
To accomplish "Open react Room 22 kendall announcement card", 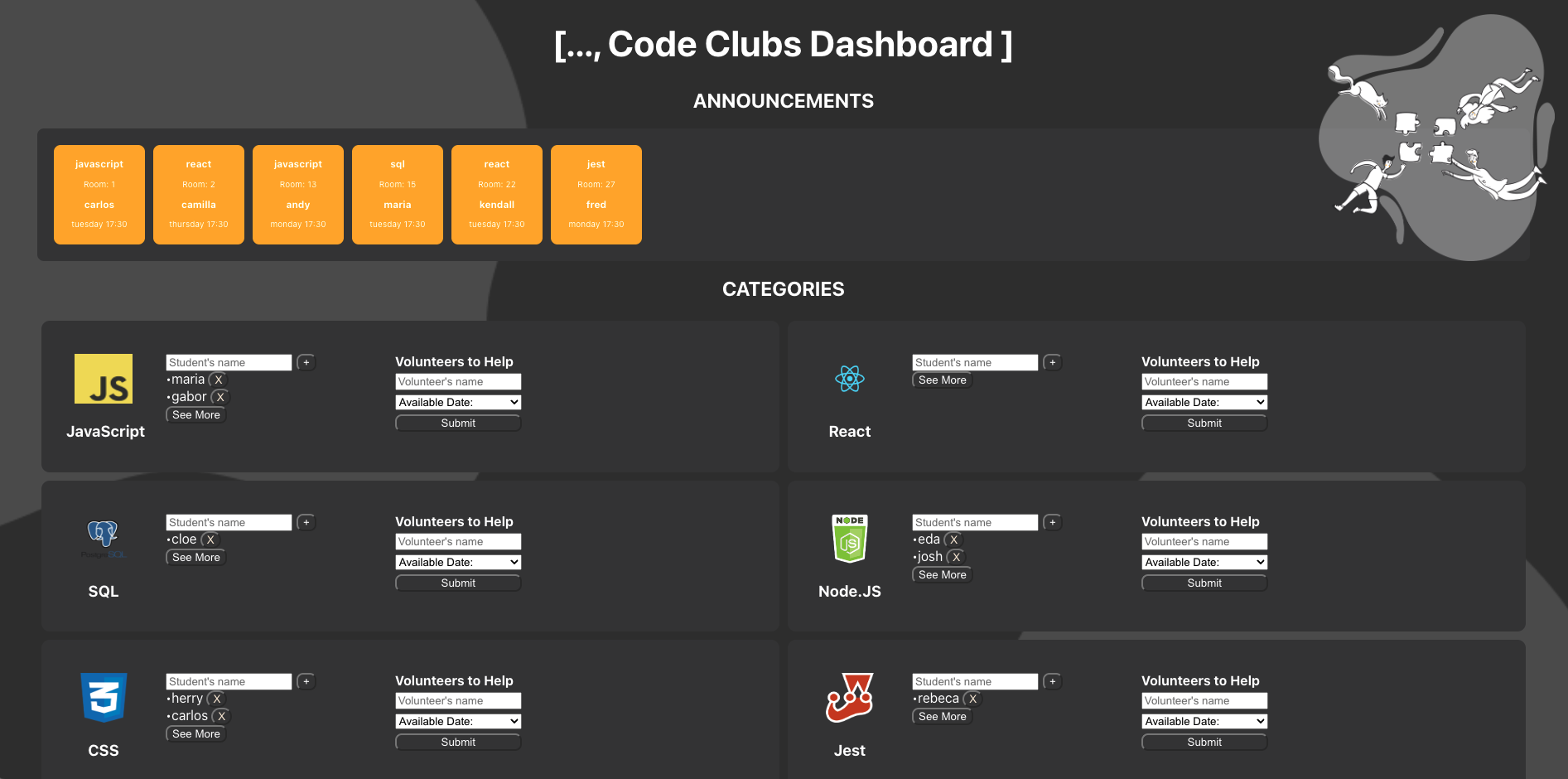I will coord(497,195).
